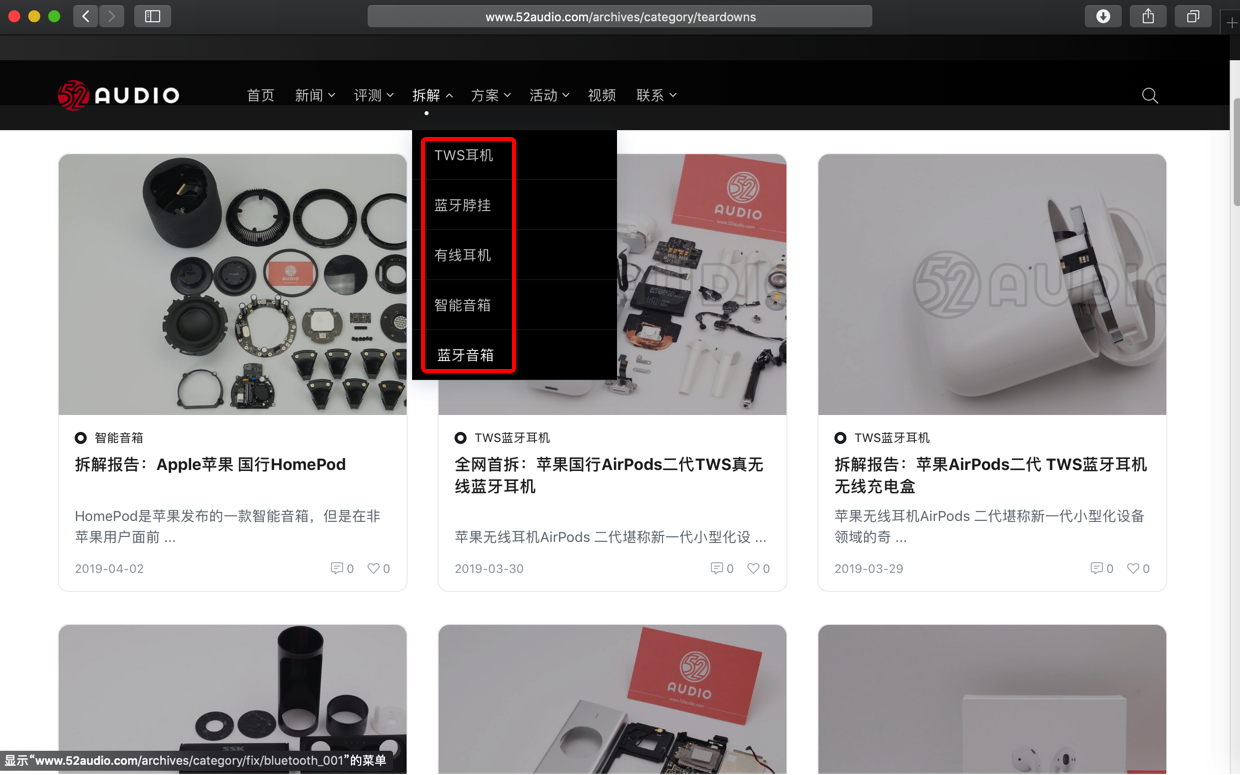This screenshot has width=1240, height=775.
Task: Open the AirPods charging case thumbnail
Action: [992, 284]
